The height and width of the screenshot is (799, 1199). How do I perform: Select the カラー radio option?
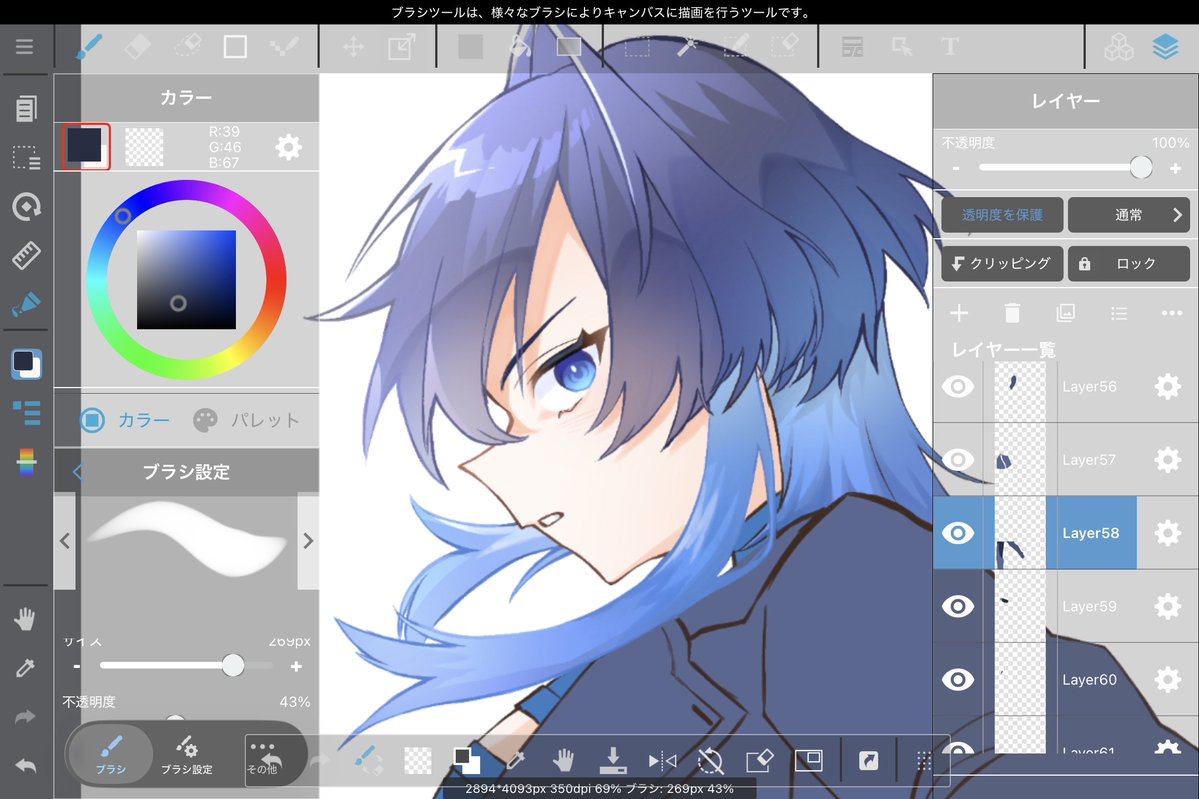point(125,420)
